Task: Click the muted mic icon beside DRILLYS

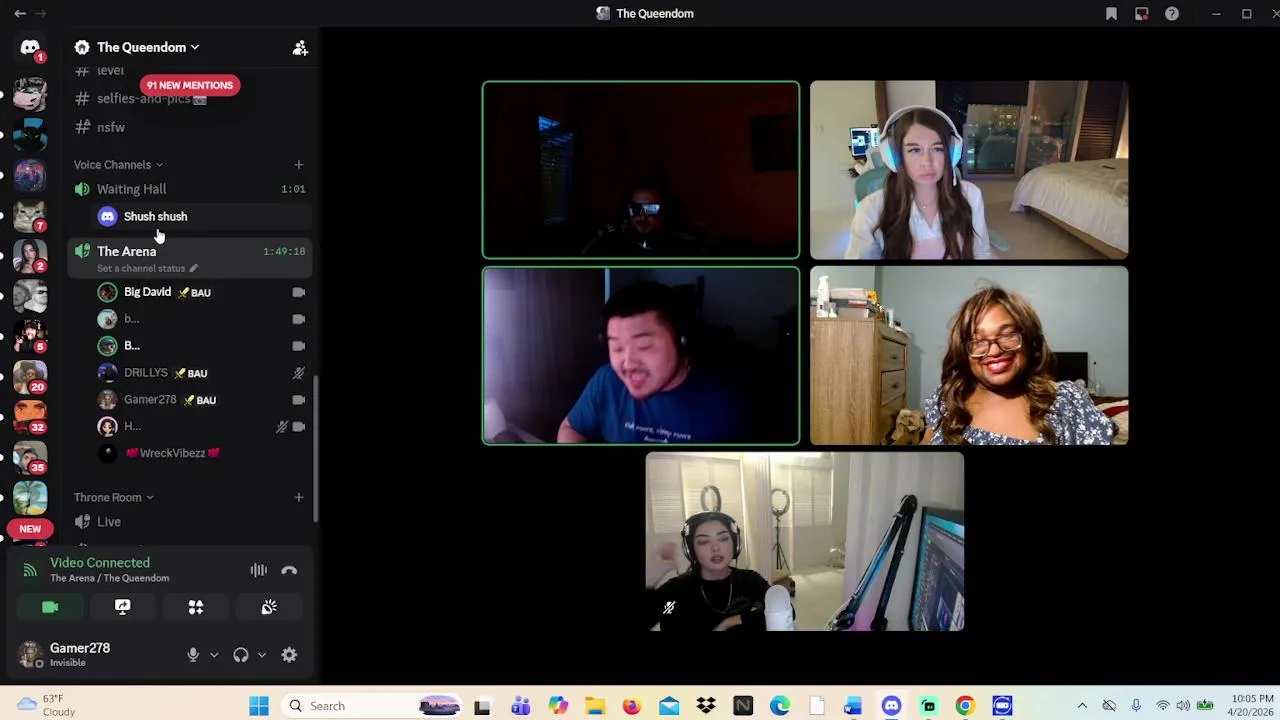Action: 298,373
